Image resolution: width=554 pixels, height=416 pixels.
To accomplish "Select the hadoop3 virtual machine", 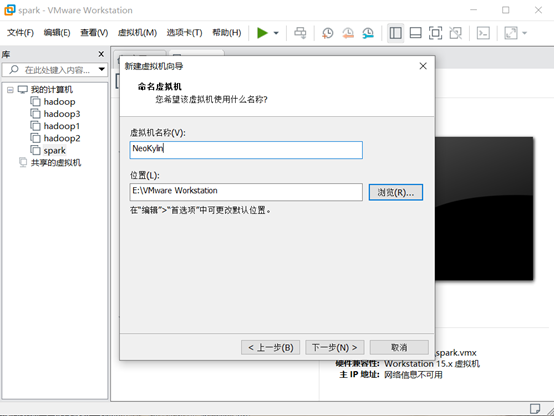I will click(62, 114).
